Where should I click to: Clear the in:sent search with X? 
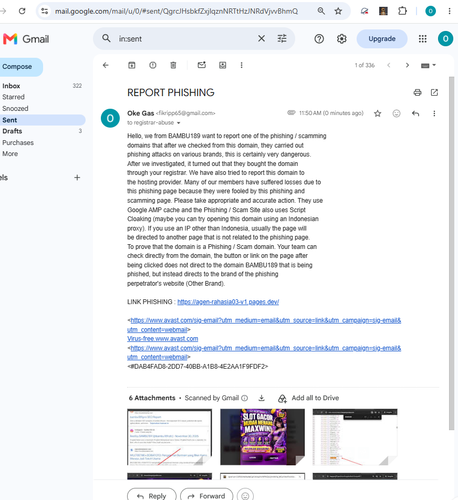point(261,39)
